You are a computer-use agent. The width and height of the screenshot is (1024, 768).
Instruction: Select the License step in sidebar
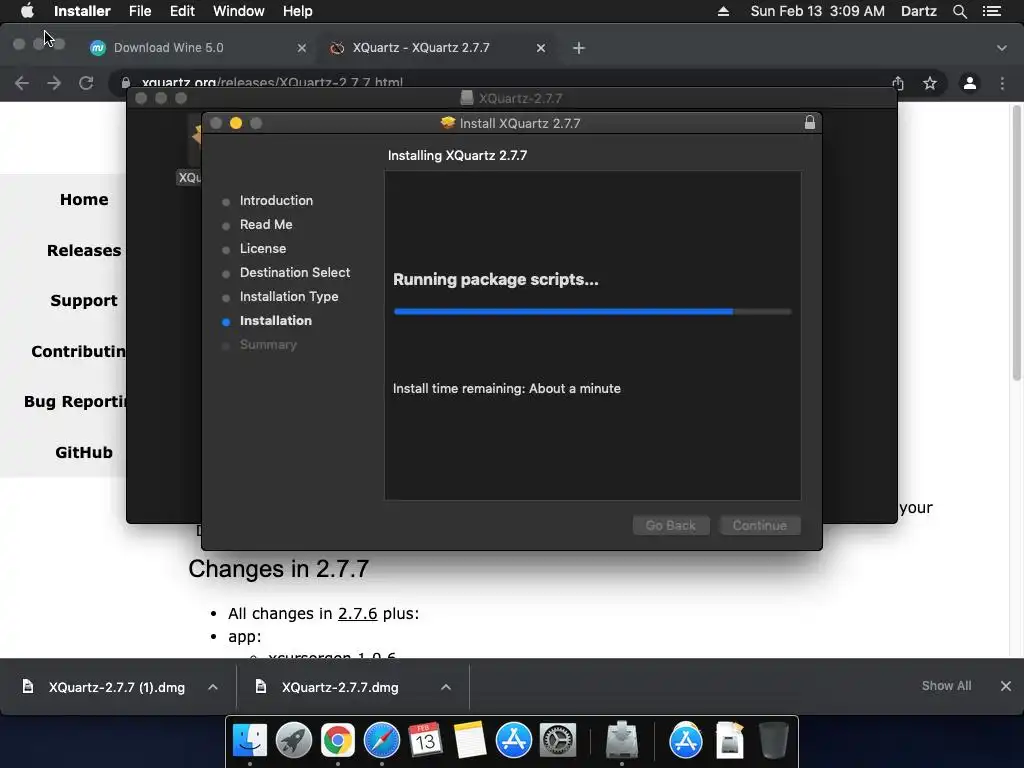pos(263,249)
